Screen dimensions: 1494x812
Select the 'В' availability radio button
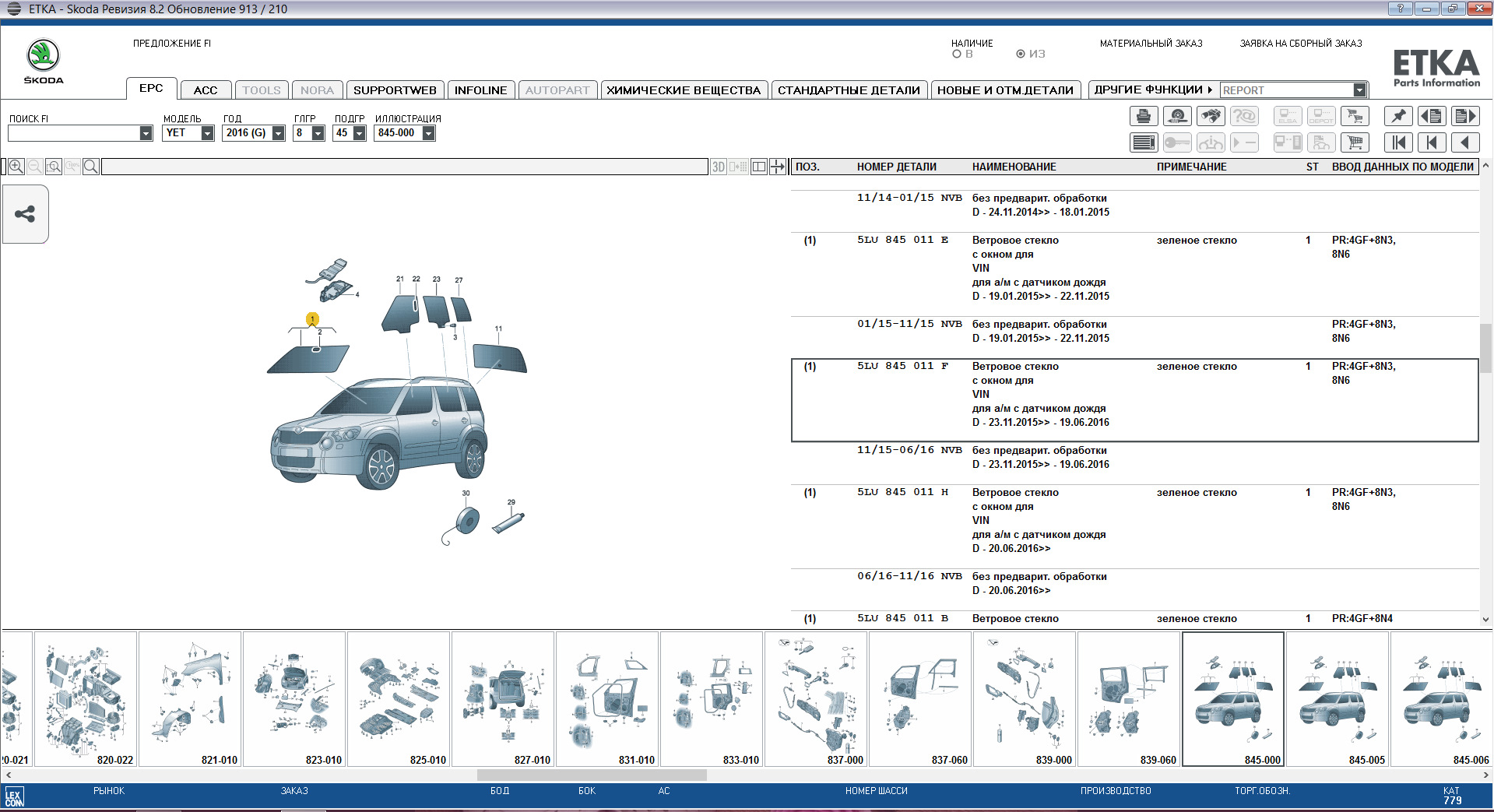pyautogui.click(x=957, y=54)
